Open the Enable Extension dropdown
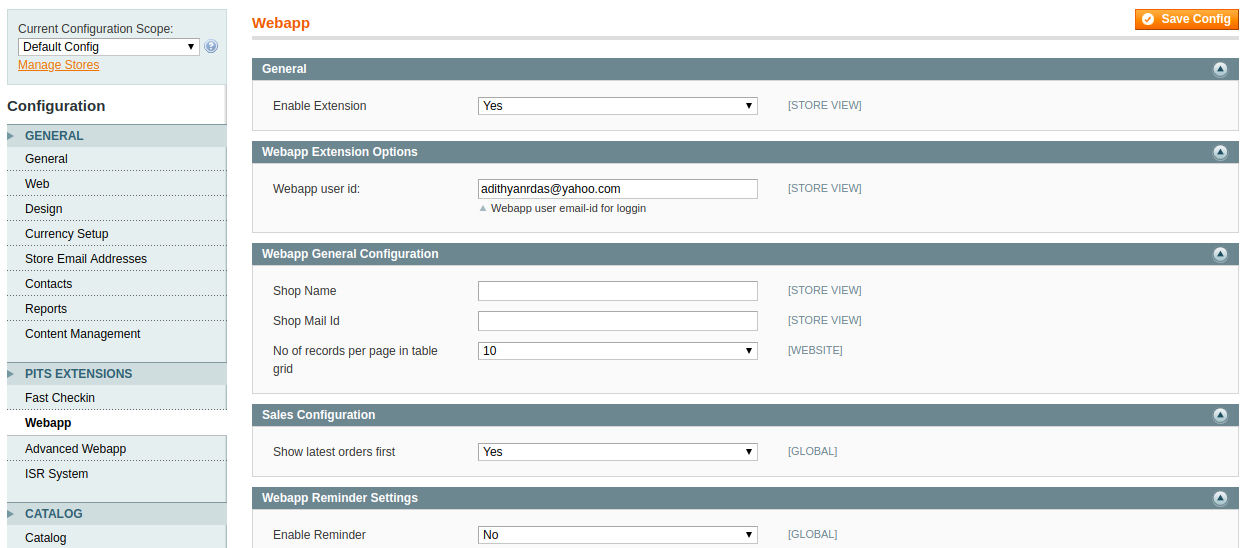Screen dimensions: 1251x548 (x=617, y=106)
